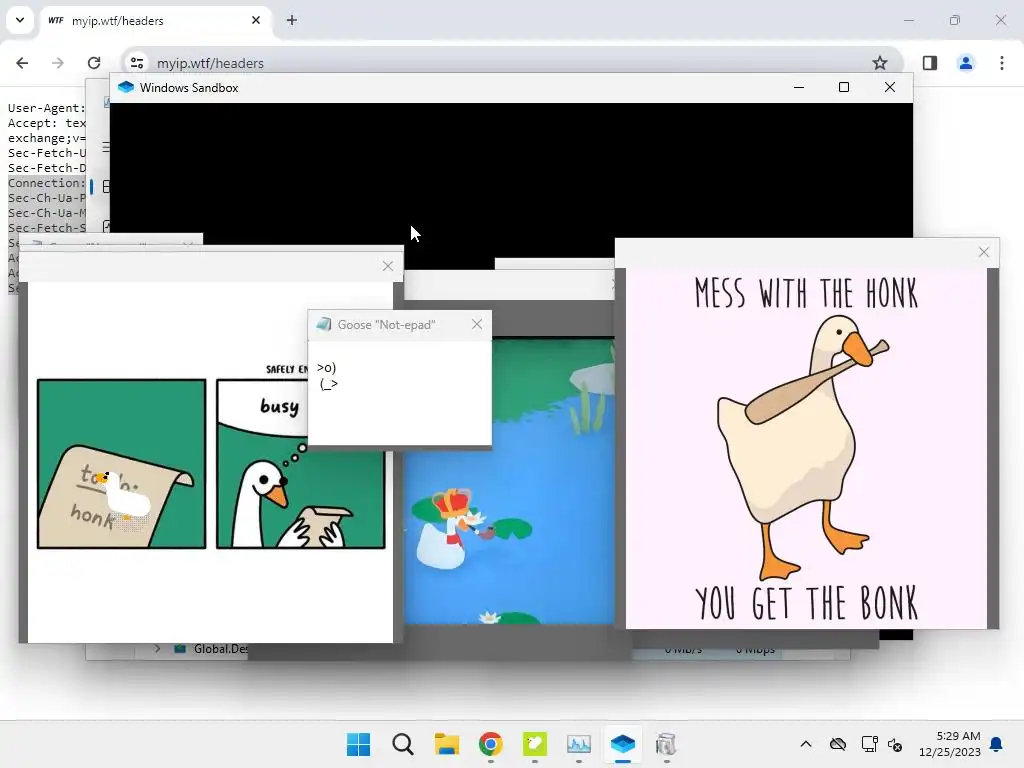View site information icon in address bar

(x=136, y=63)
